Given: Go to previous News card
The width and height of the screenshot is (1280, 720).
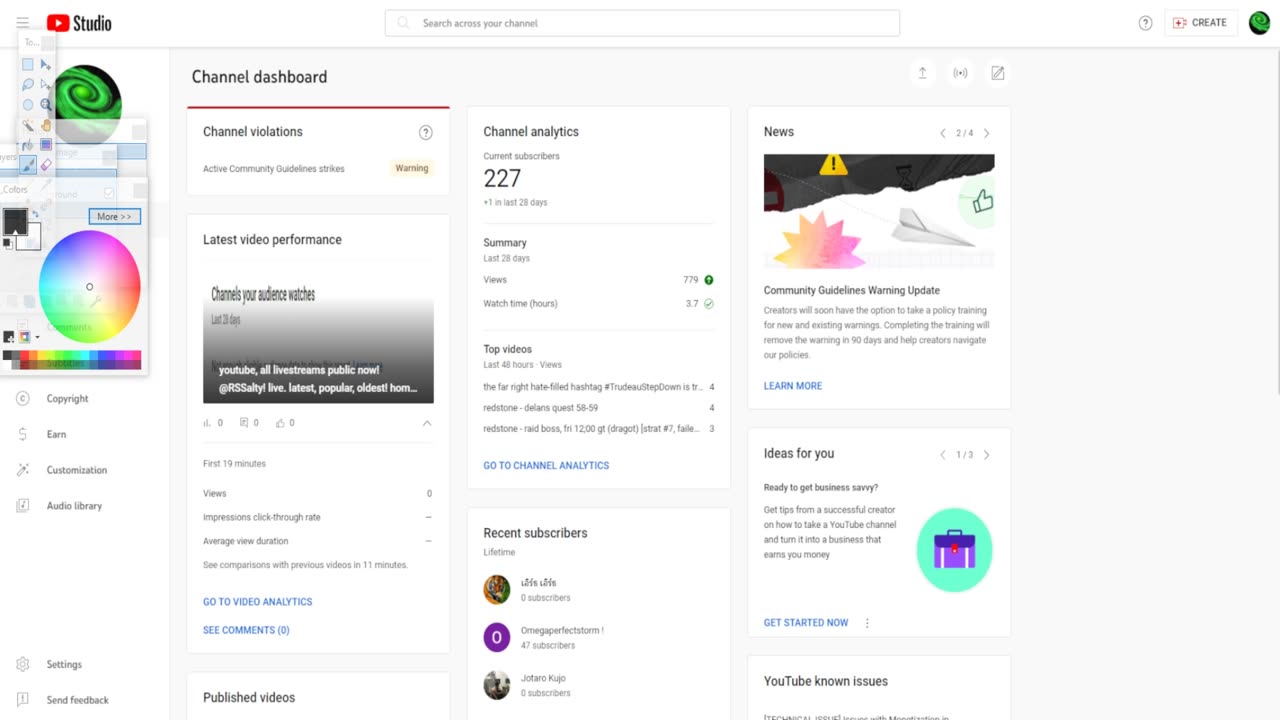Looking at the screenshot, I should click(x=942, y=133).
